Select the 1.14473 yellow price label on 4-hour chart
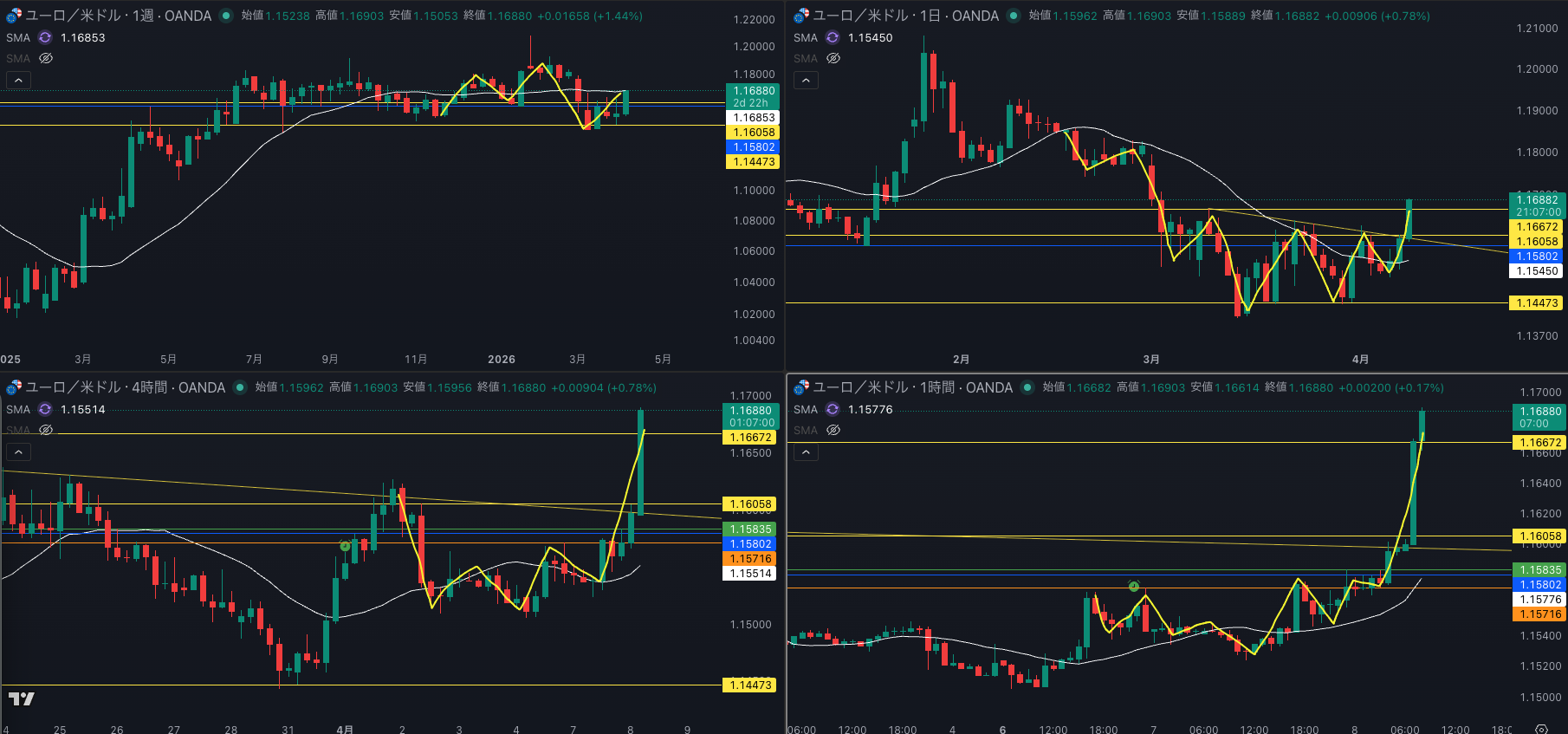The width and height of the screenshot is (1568, 734). [750, 685]
